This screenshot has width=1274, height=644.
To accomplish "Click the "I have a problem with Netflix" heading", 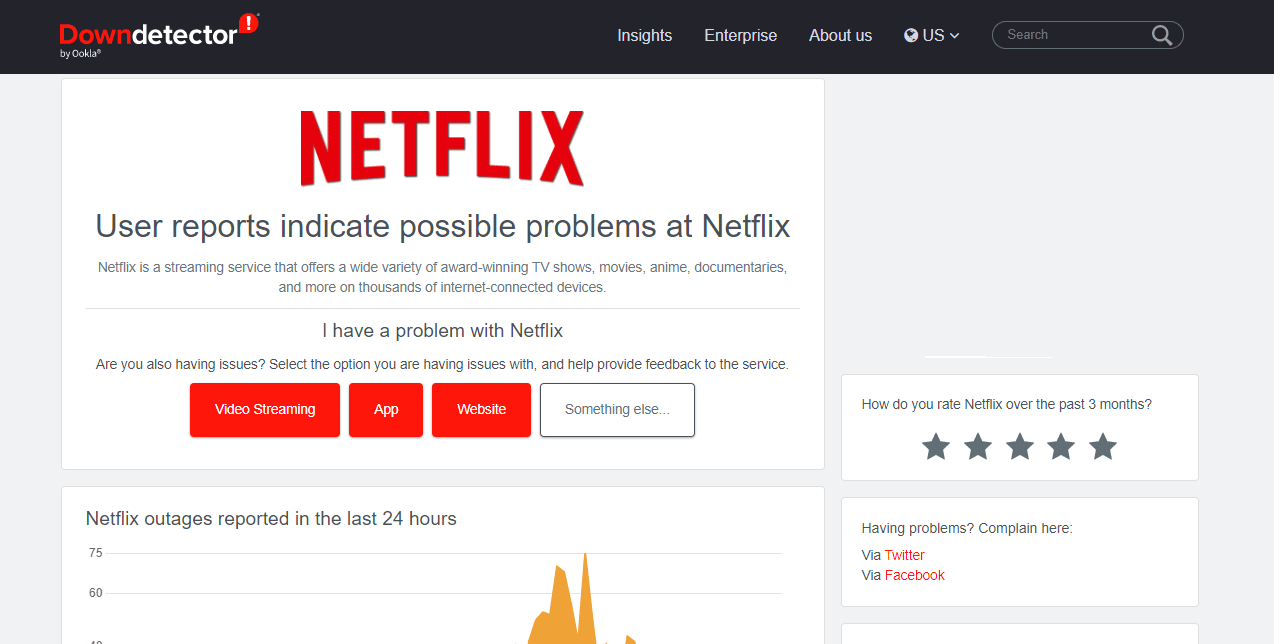I will click(x=443, y=330).
